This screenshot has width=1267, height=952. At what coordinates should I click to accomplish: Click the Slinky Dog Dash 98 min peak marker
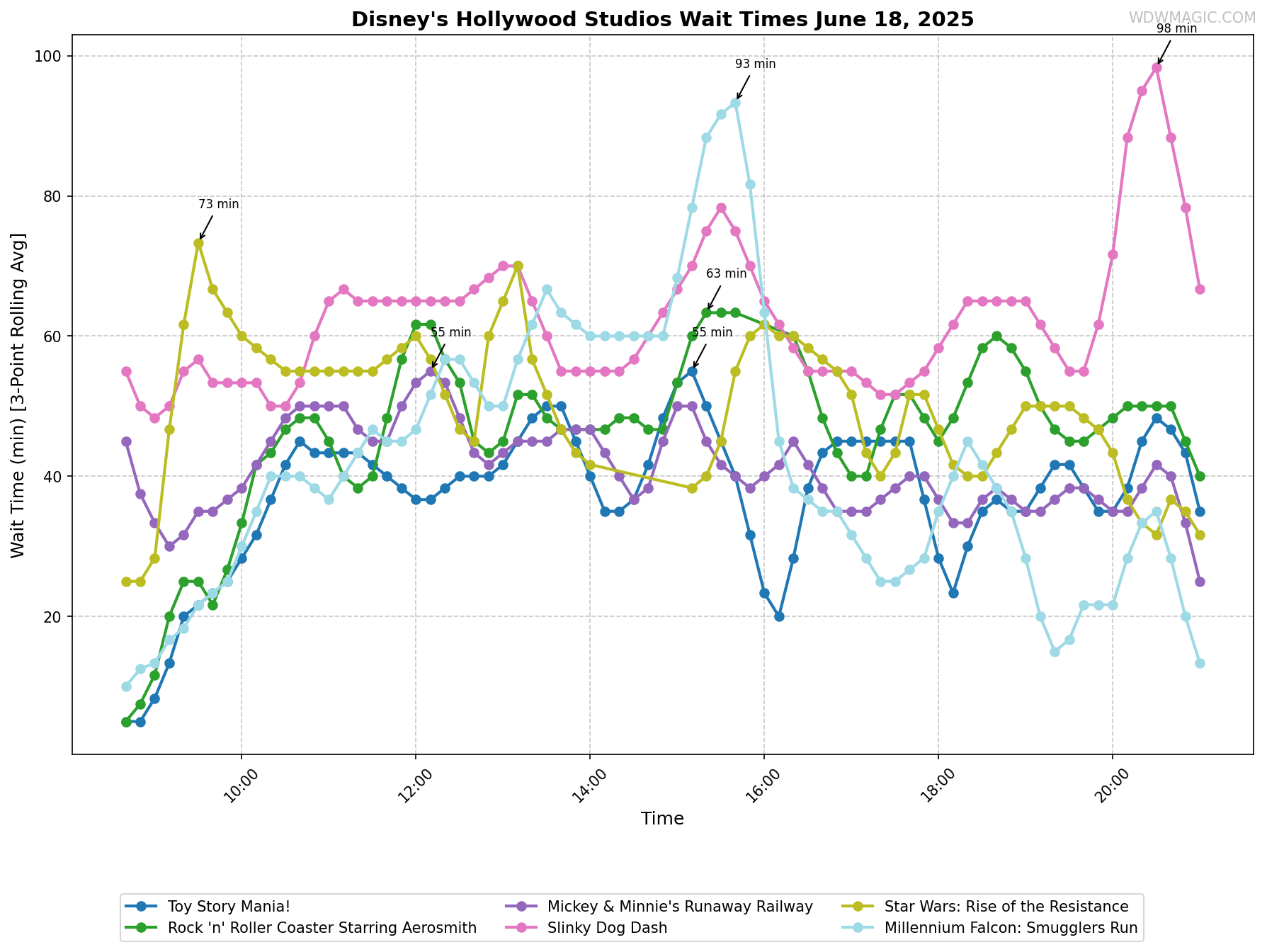tap(1157, 68)
